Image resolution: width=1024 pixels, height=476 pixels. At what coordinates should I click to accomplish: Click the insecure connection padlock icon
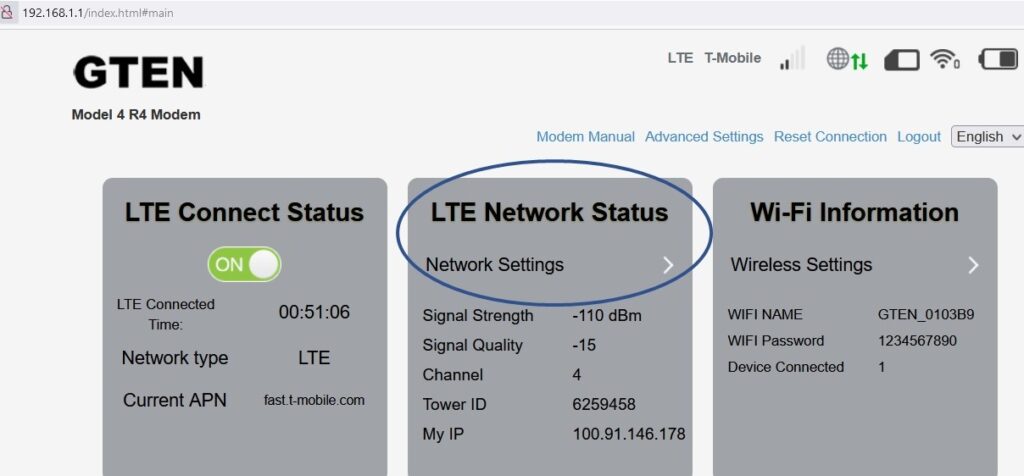tap(10, 13)
